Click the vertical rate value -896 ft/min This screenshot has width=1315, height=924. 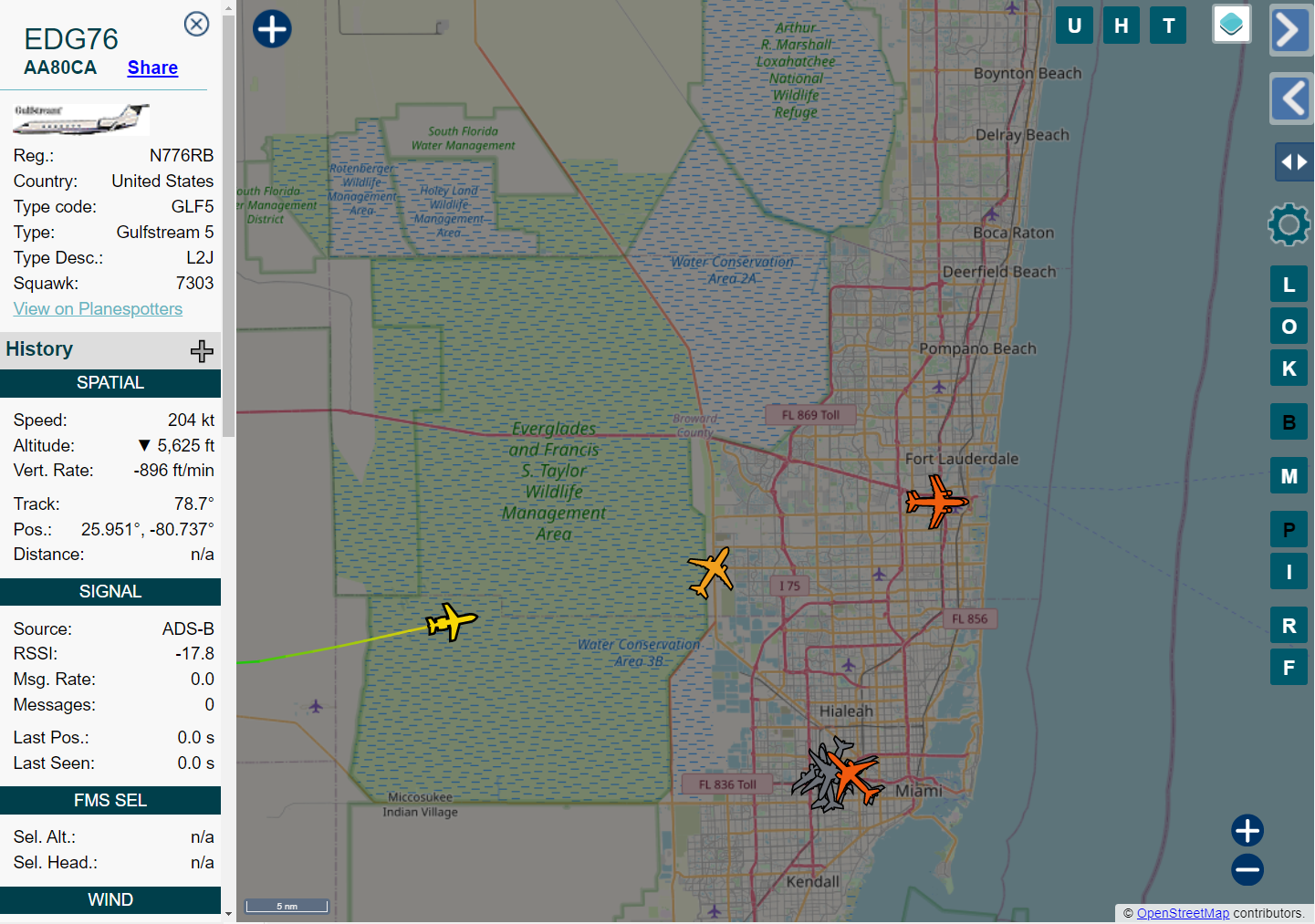coord(174,471)
